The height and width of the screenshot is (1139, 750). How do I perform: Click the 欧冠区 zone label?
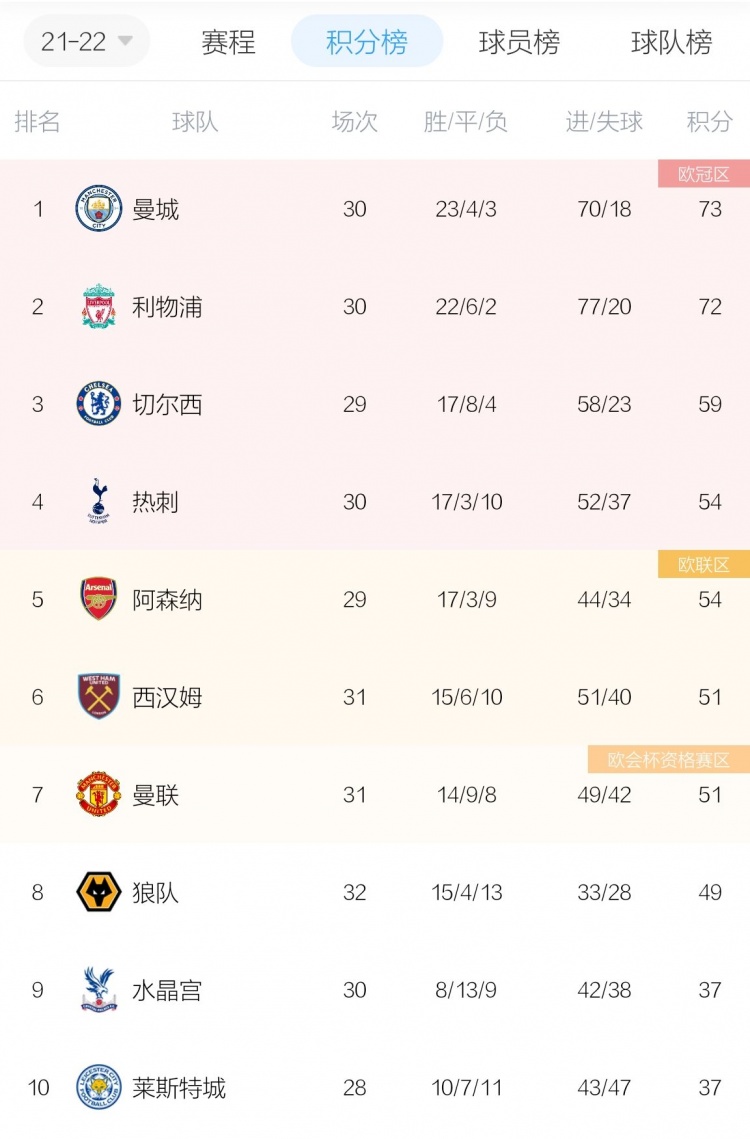coord(703,174)
